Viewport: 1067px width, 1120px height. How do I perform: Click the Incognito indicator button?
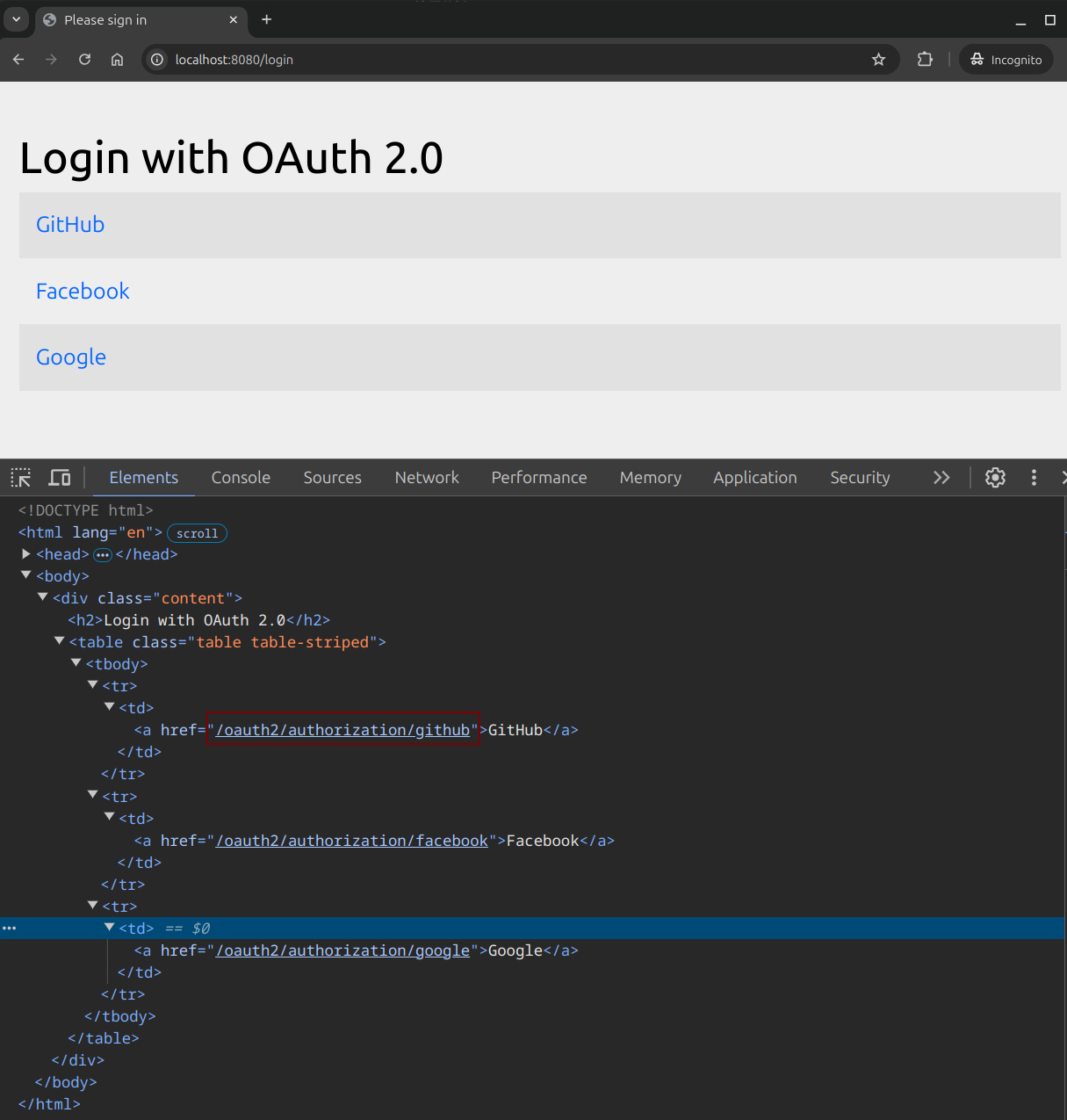(x=1006, y=60)
